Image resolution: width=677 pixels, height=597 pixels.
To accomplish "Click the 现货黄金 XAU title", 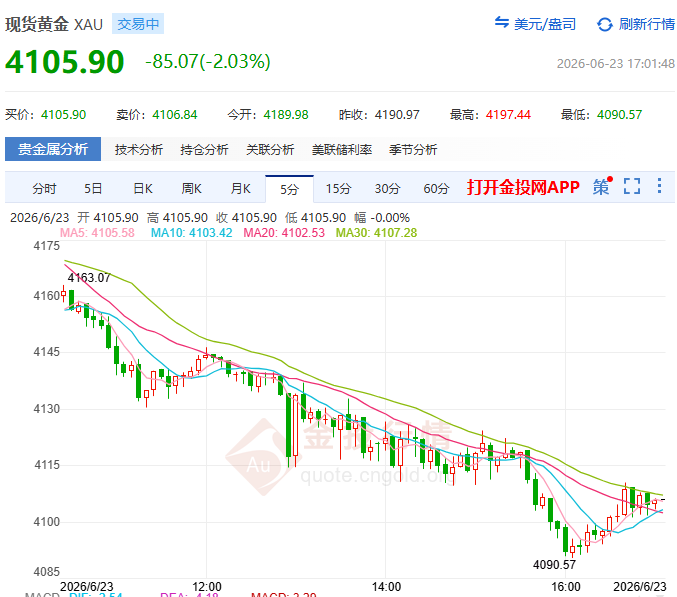I will [x=54, y=25].
